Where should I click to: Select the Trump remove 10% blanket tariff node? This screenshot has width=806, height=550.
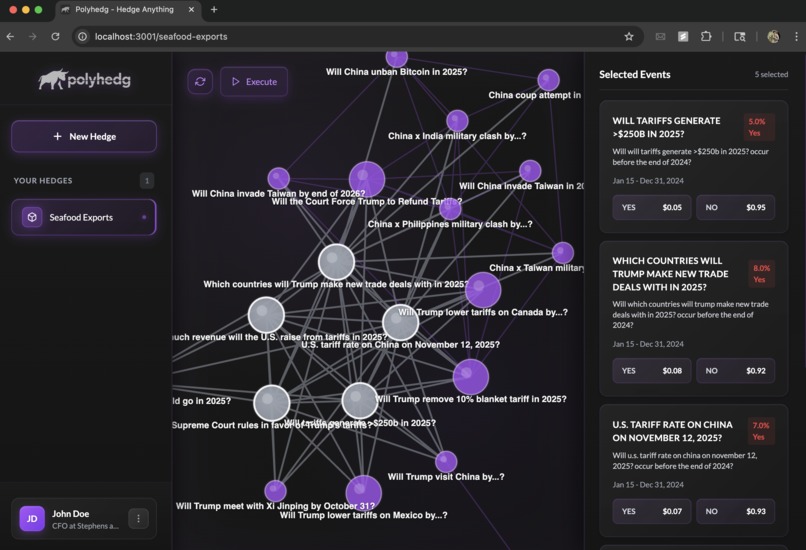pos(470,377)
